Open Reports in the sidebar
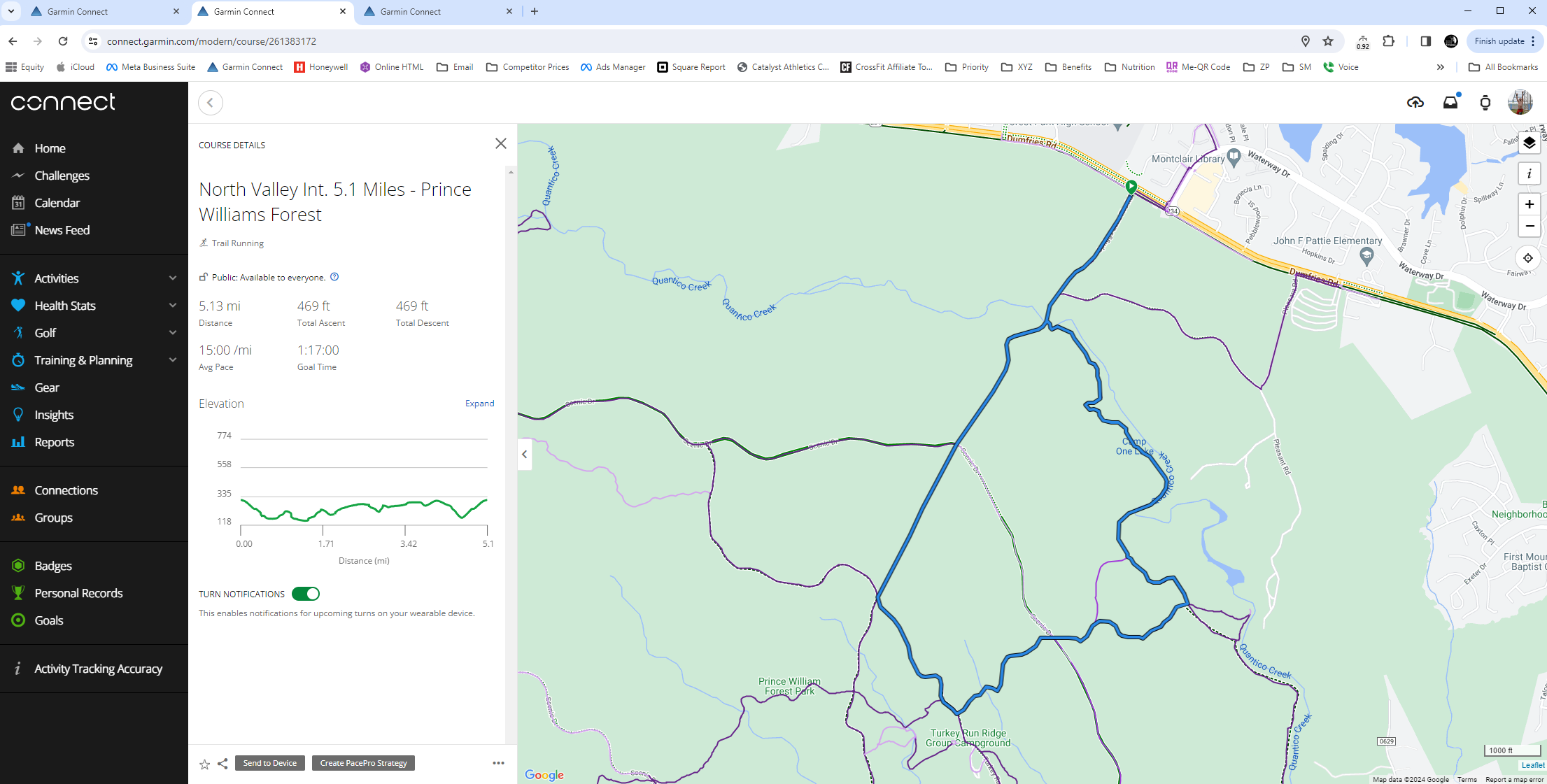 (54, 442)
